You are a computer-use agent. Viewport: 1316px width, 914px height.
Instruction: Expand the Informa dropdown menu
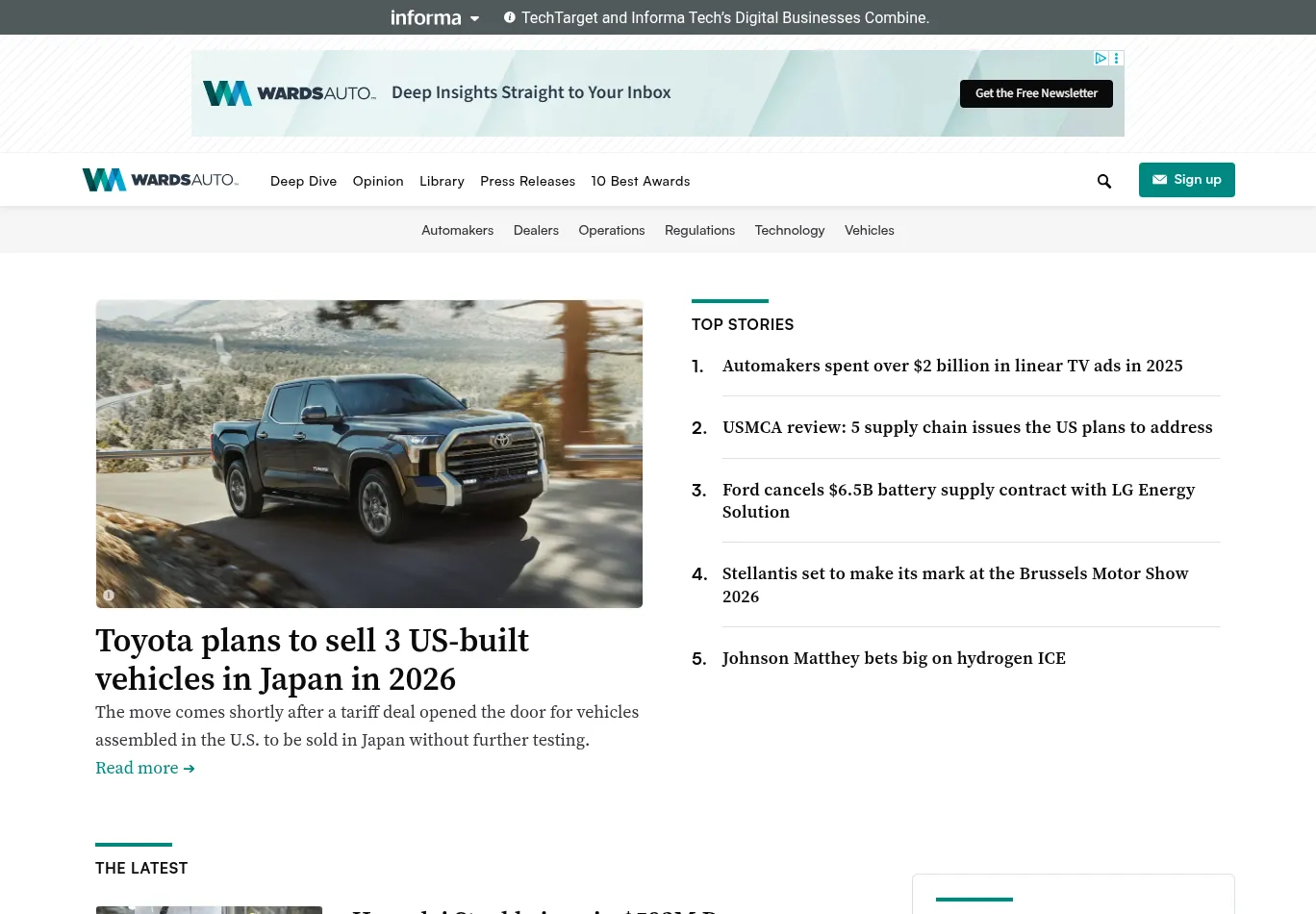coord(435,17)
